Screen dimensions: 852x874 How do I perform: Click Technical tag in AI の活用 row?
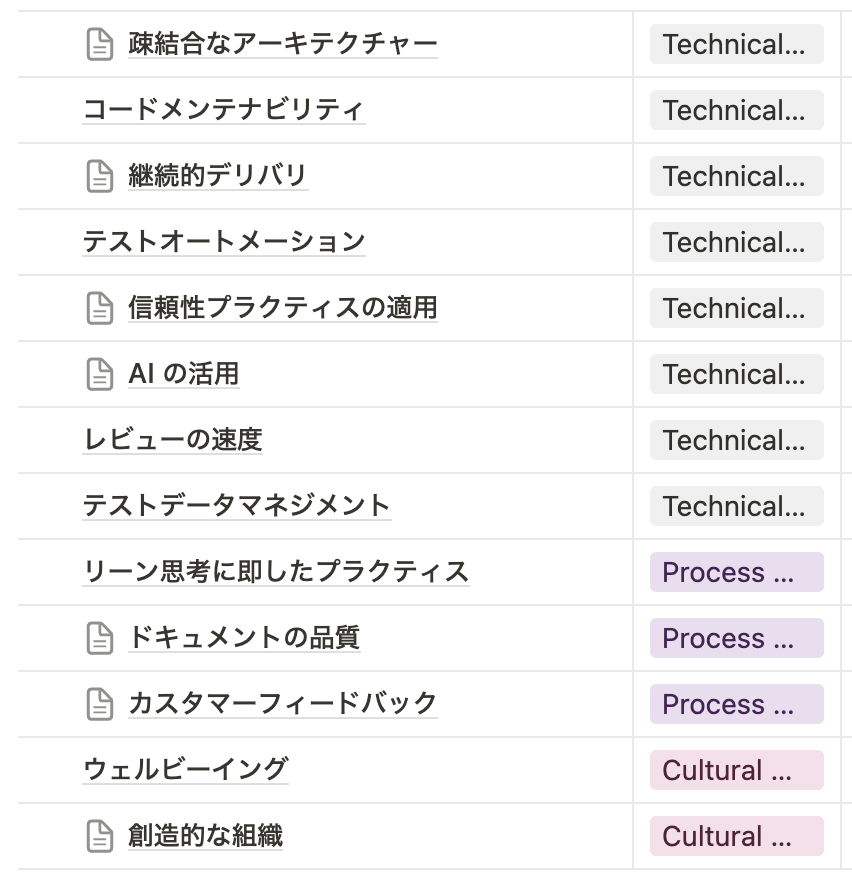coord(736,375)
